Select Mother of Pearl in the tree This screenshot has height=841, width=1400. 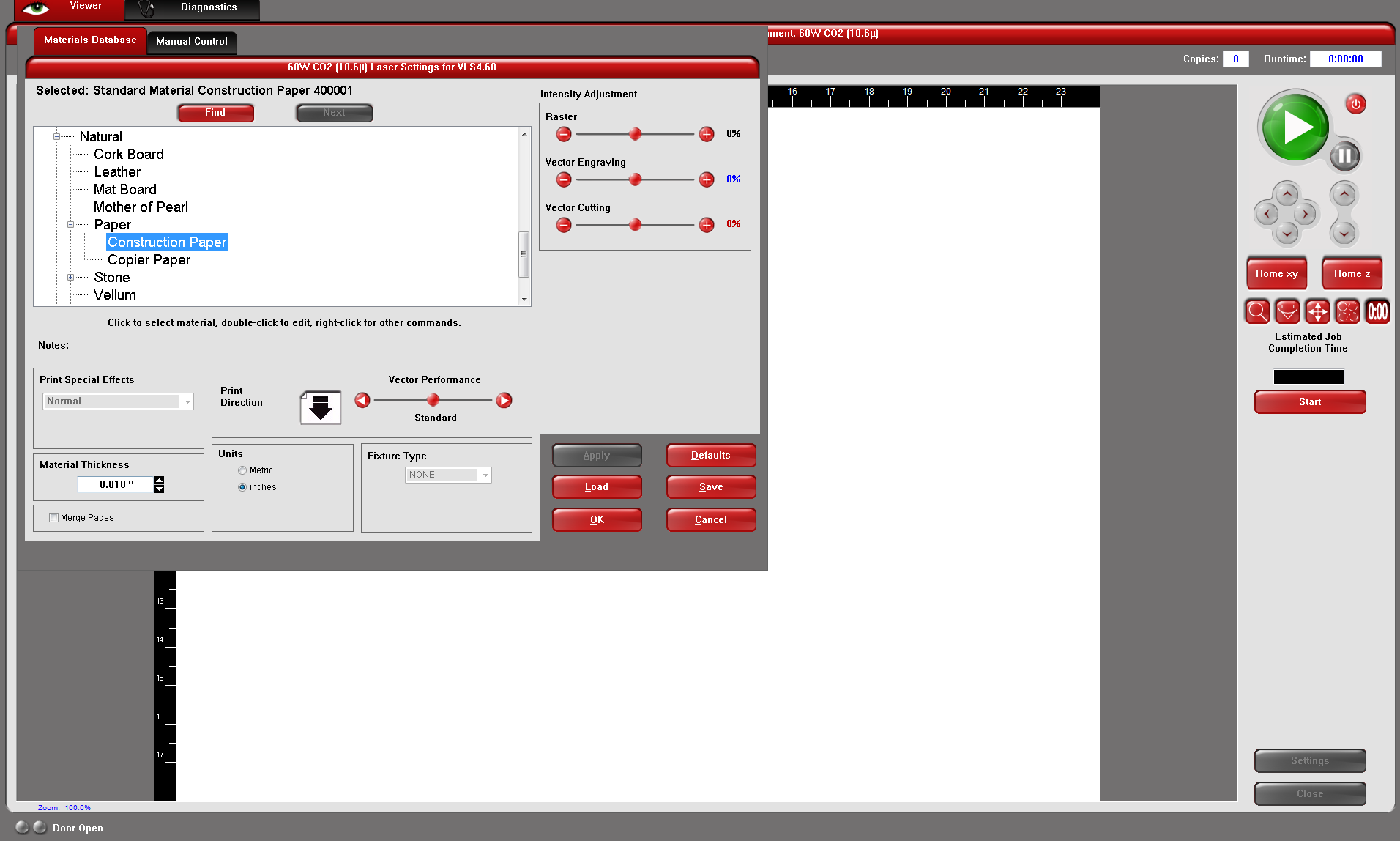click(141, 207)
